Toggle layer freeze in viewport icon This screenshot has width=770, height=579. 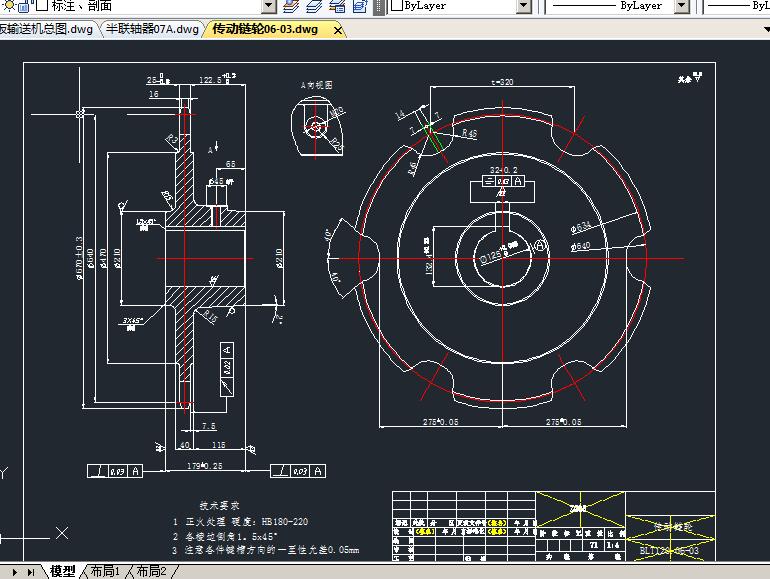pos(23,6)
